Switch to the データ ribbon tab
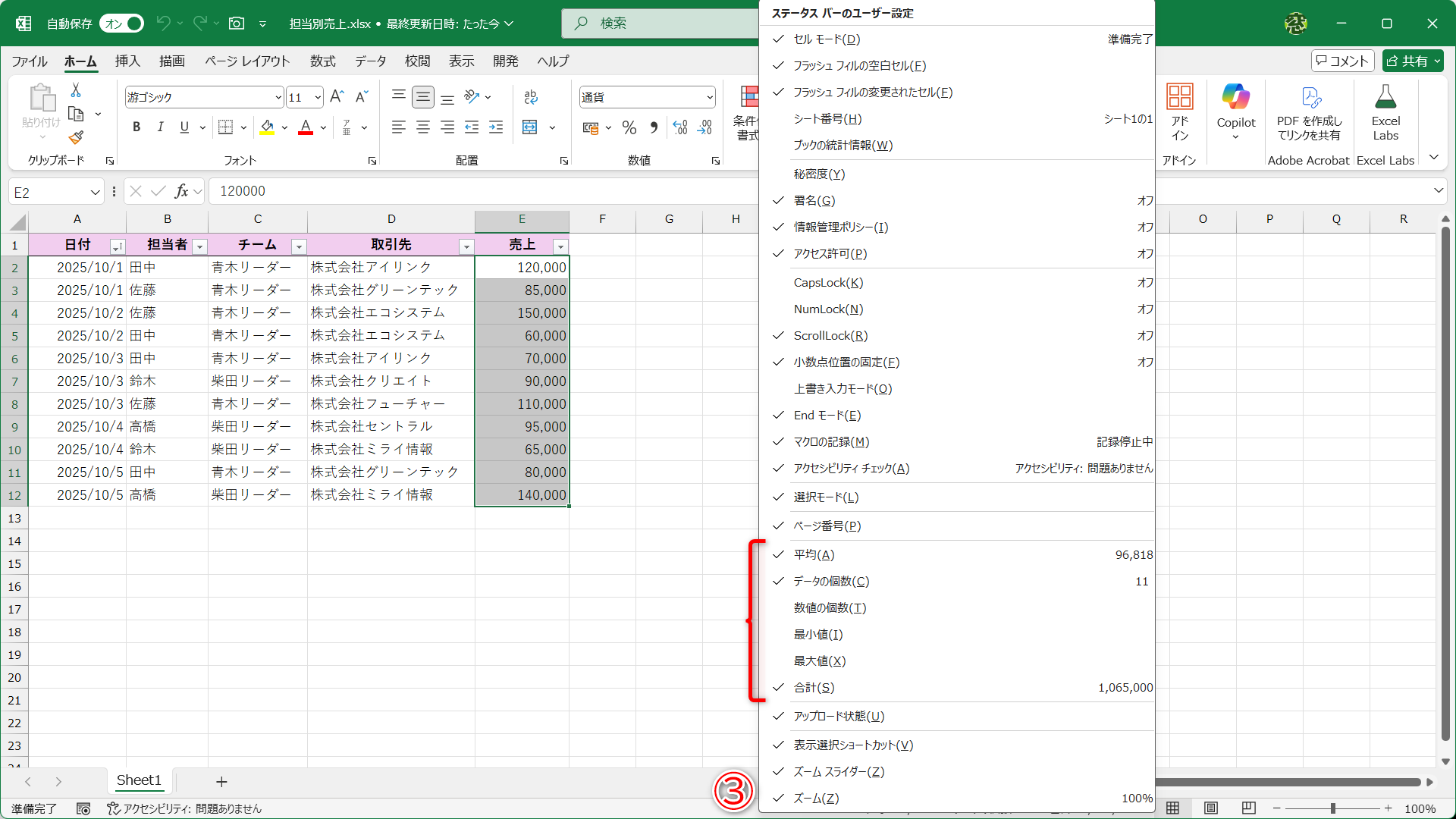Viewport: 1456px width, 819px height. [369, 61]
